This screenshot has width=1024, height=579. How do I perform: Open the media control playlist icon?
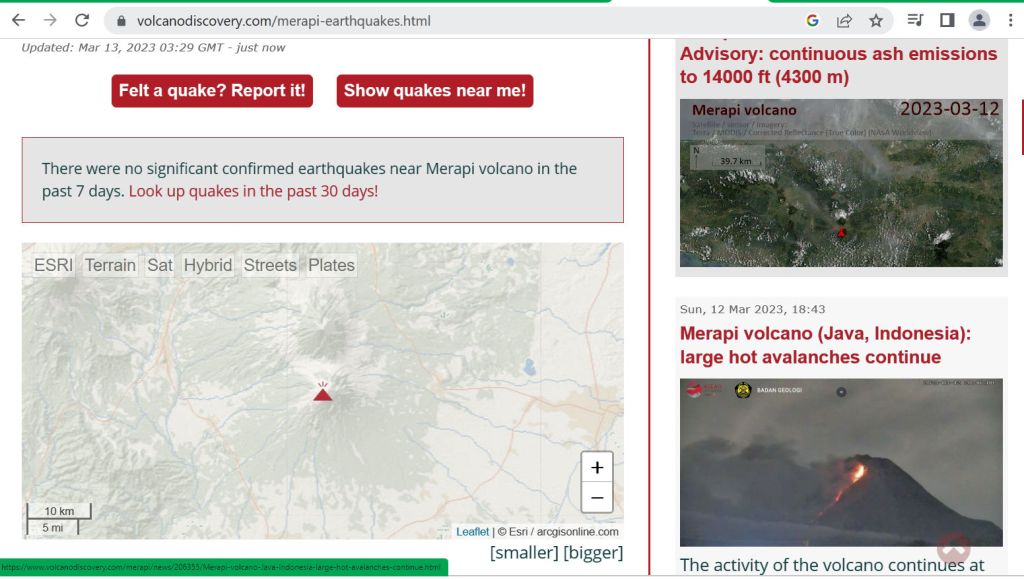[x=915, y=20]
